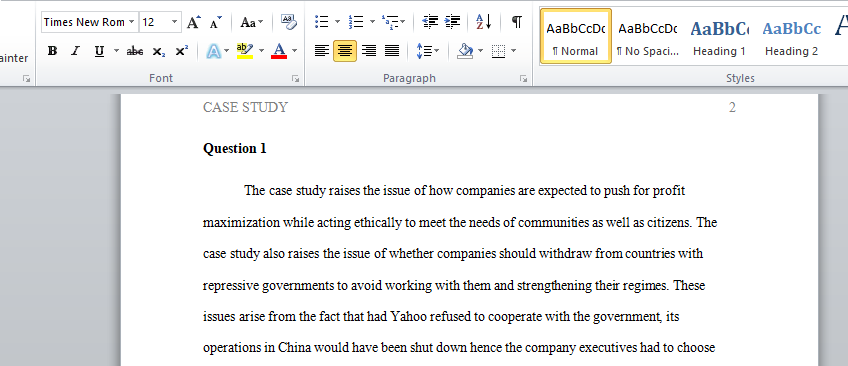Apply strikethrough formatting

coord(135,51)
